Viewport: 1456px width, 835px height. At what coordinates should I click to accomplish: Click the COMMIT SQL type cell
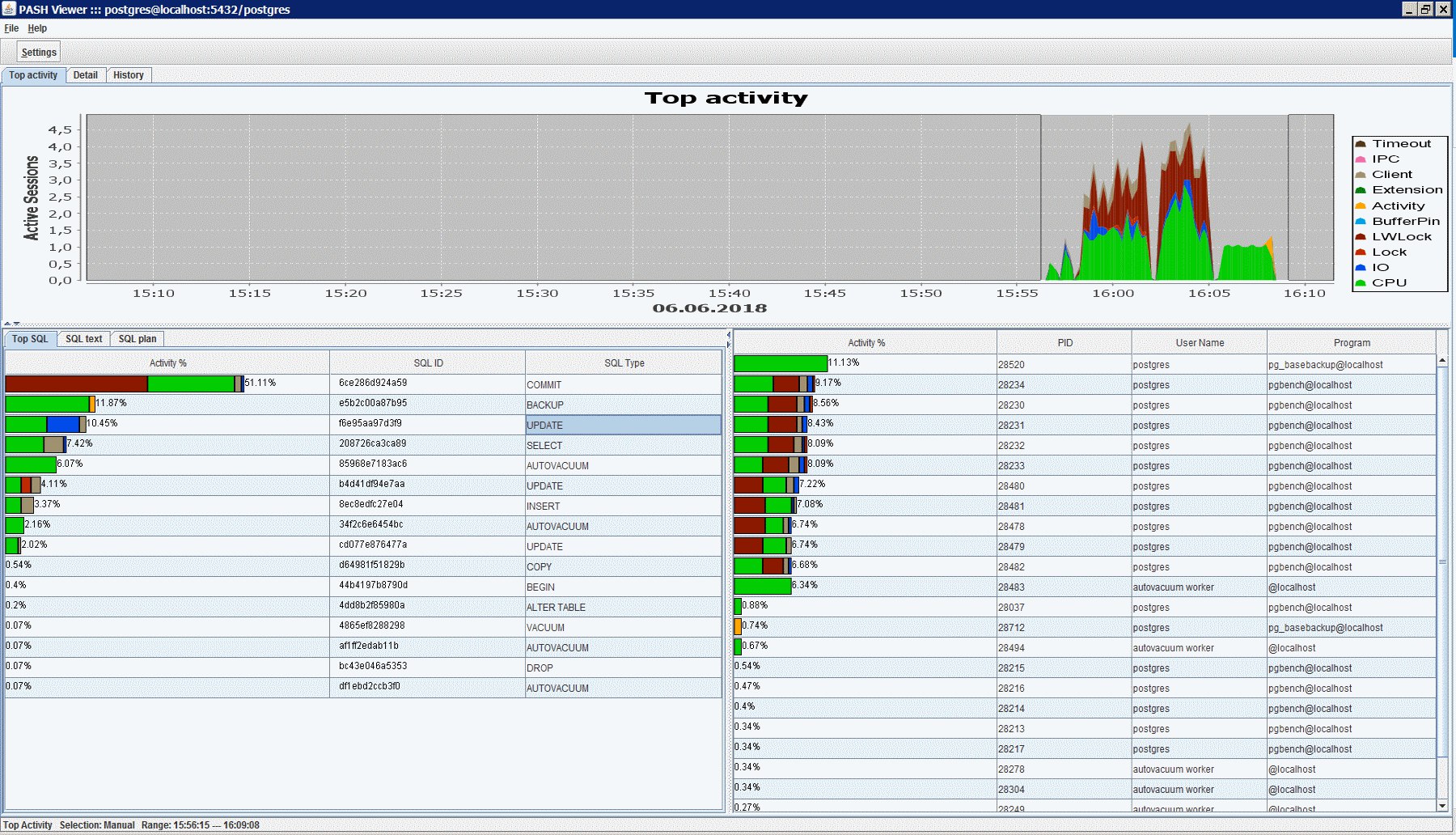[624, 384]
